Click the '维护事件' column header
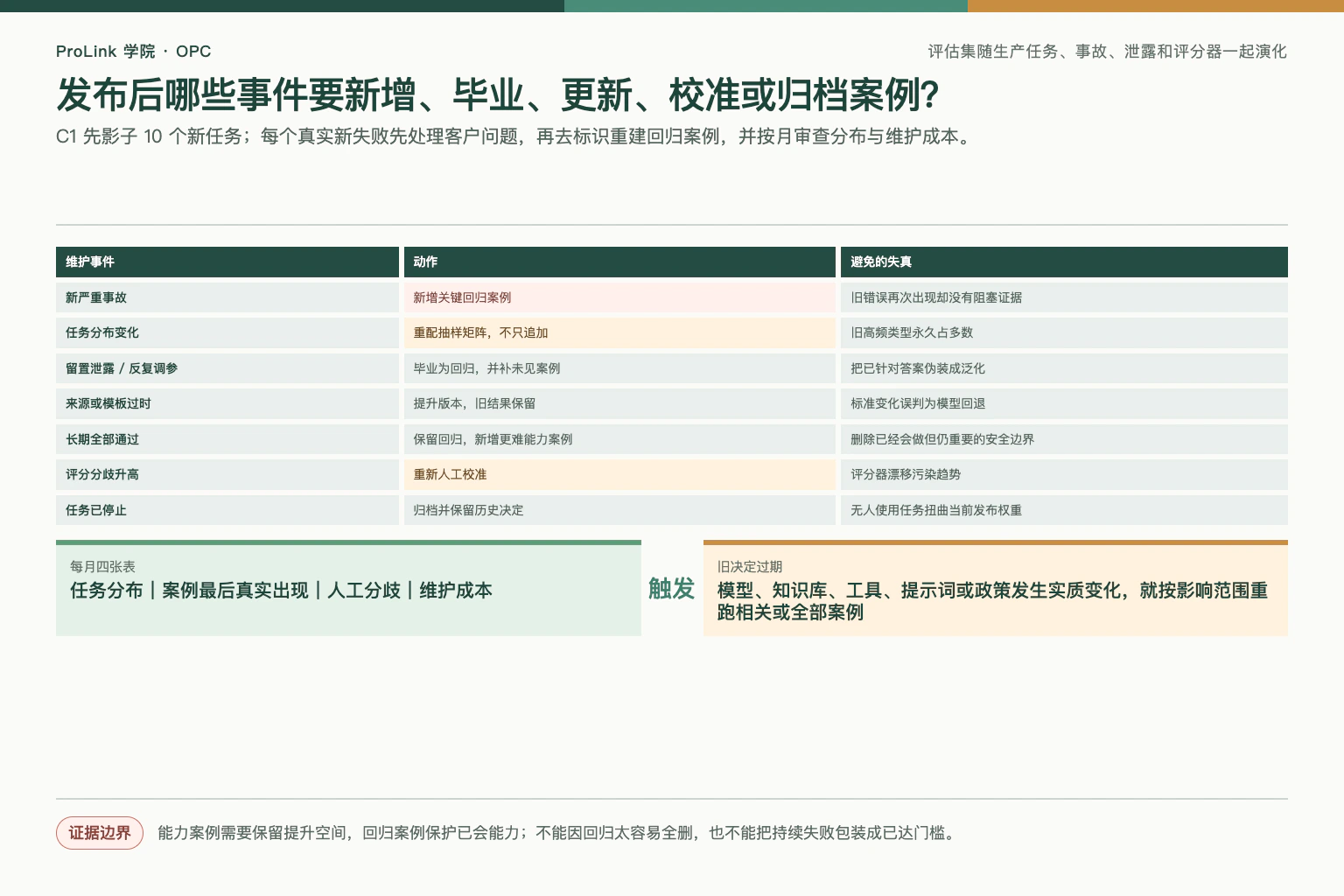 (227, 262)
